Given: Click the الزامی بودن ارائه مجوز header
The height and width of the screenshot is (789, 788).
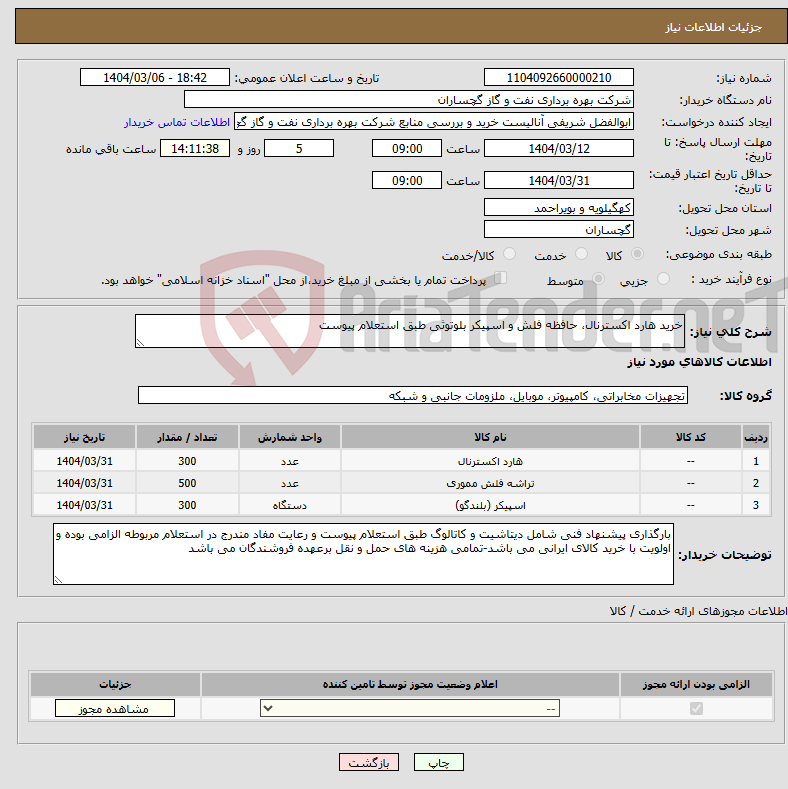Looking at the screenshot, I should [x=696, y=684].
